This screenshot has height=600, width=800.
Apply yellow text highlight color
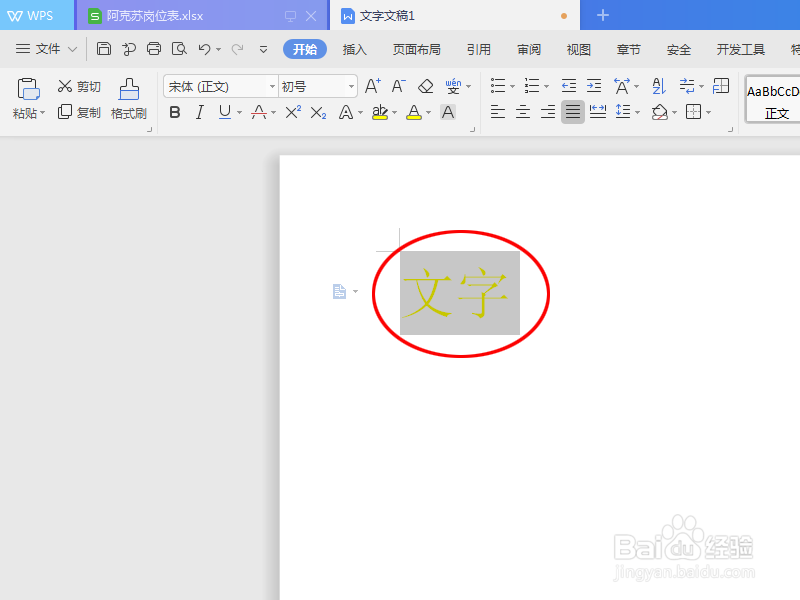pos(380,112)
